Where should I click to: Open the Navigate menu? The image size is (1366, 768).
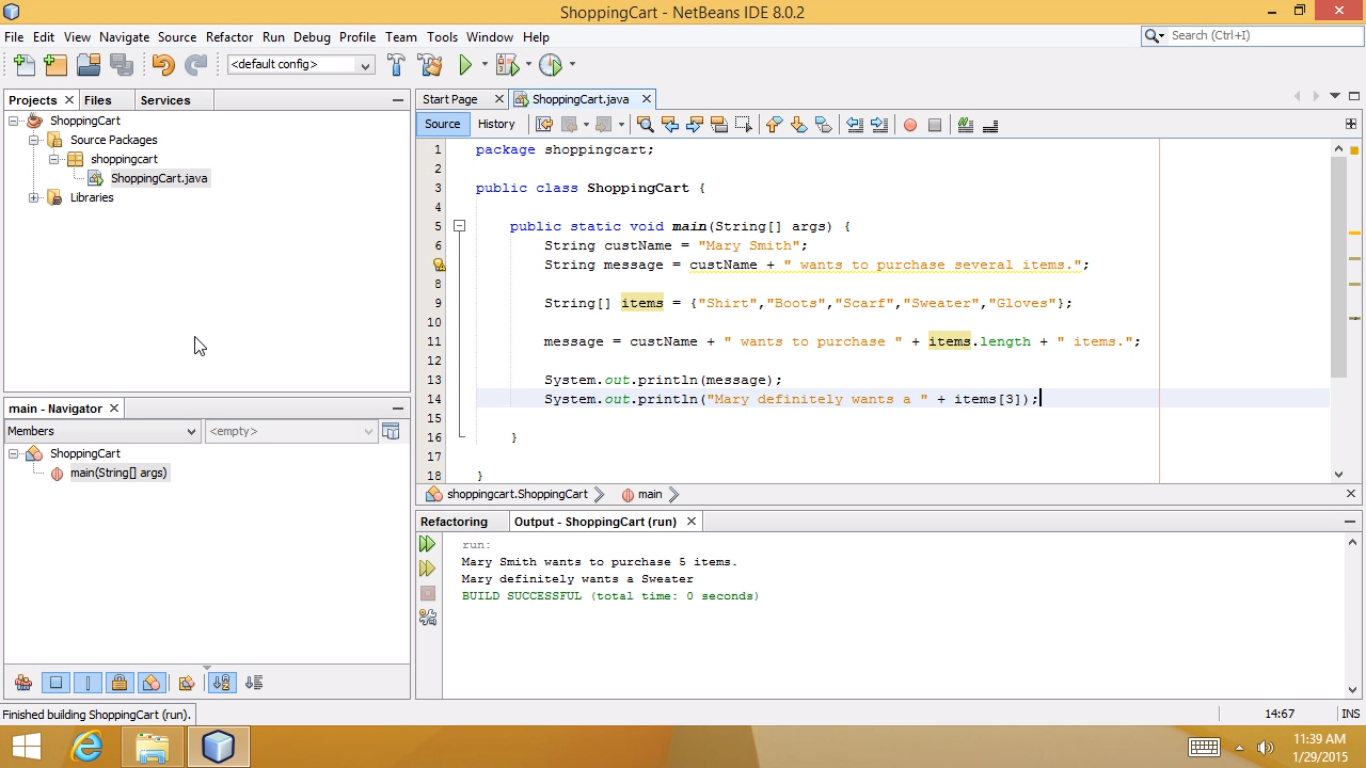click(x=124, y=37)
